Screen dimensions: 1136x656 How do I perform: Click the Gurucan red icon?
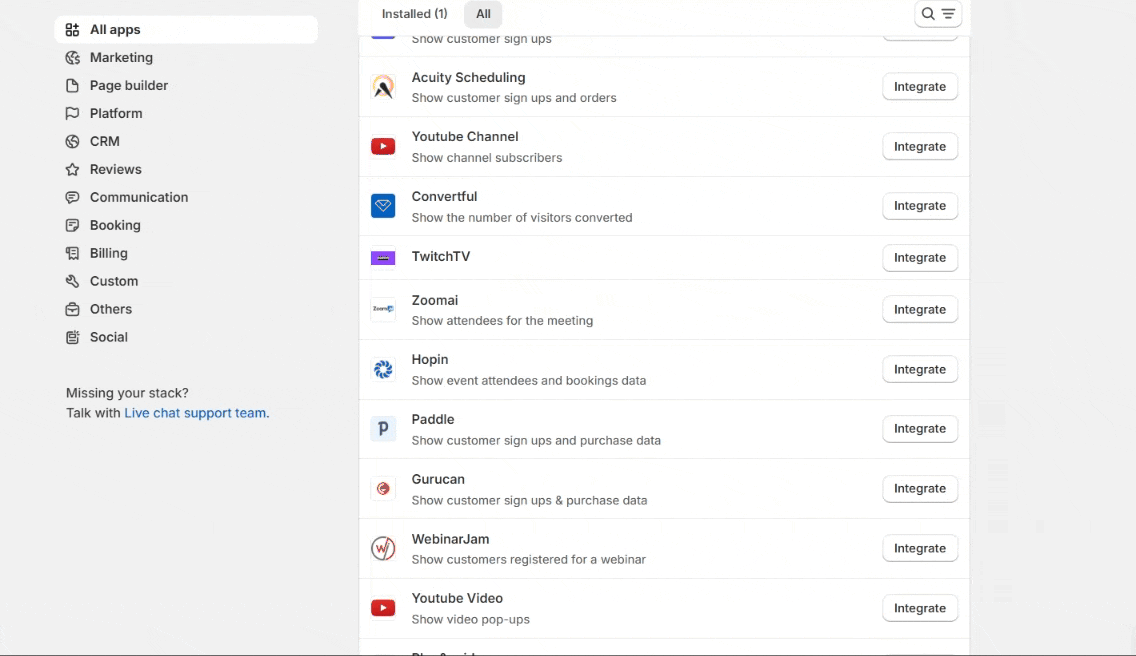383,489
